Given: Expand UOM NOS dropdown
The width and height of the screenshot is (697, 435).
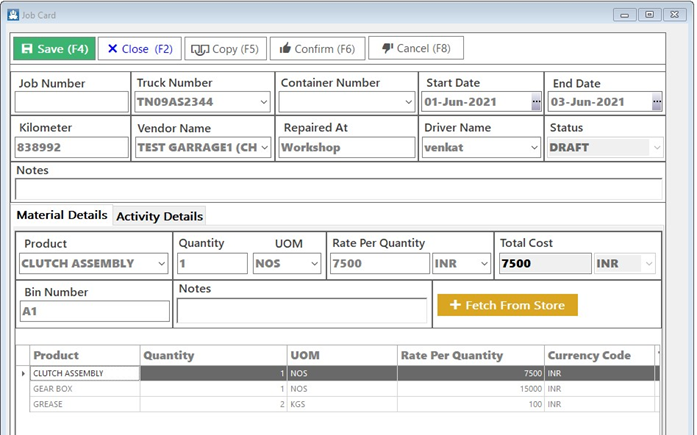Looking at the screenshot, I should [314, 263].
